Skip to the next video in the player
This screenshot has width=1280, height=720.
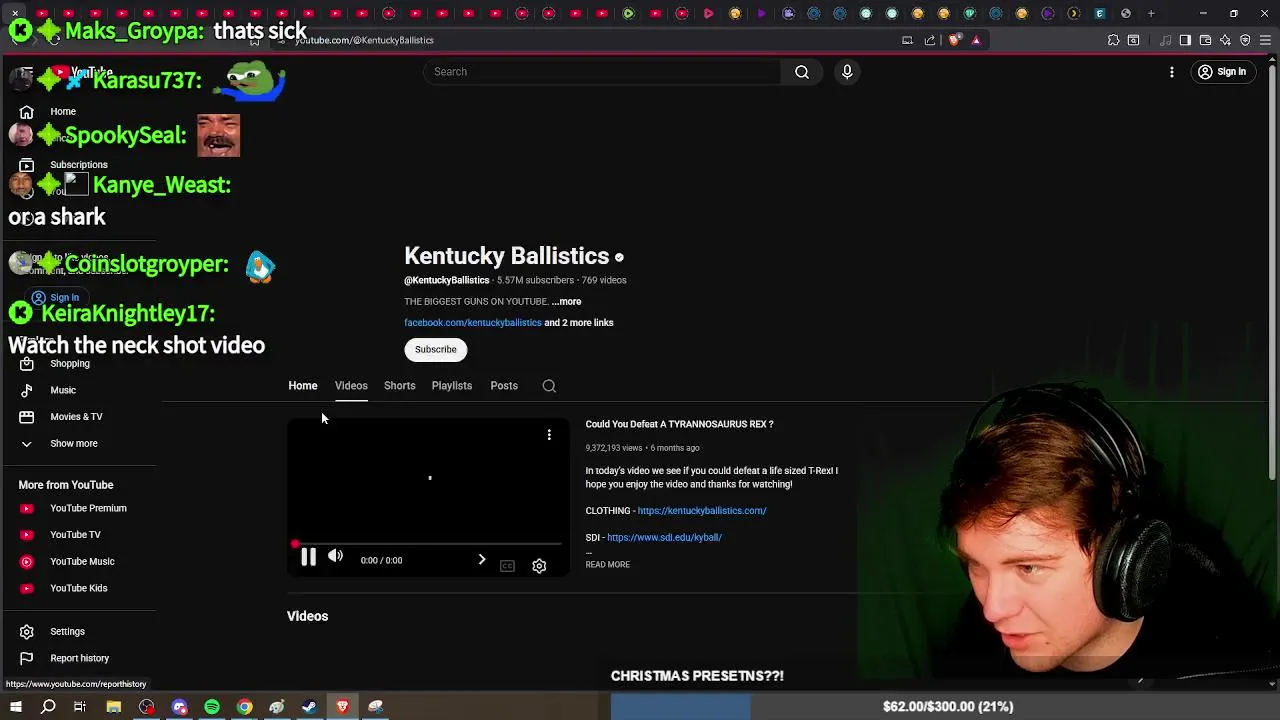tap(481, 560)
